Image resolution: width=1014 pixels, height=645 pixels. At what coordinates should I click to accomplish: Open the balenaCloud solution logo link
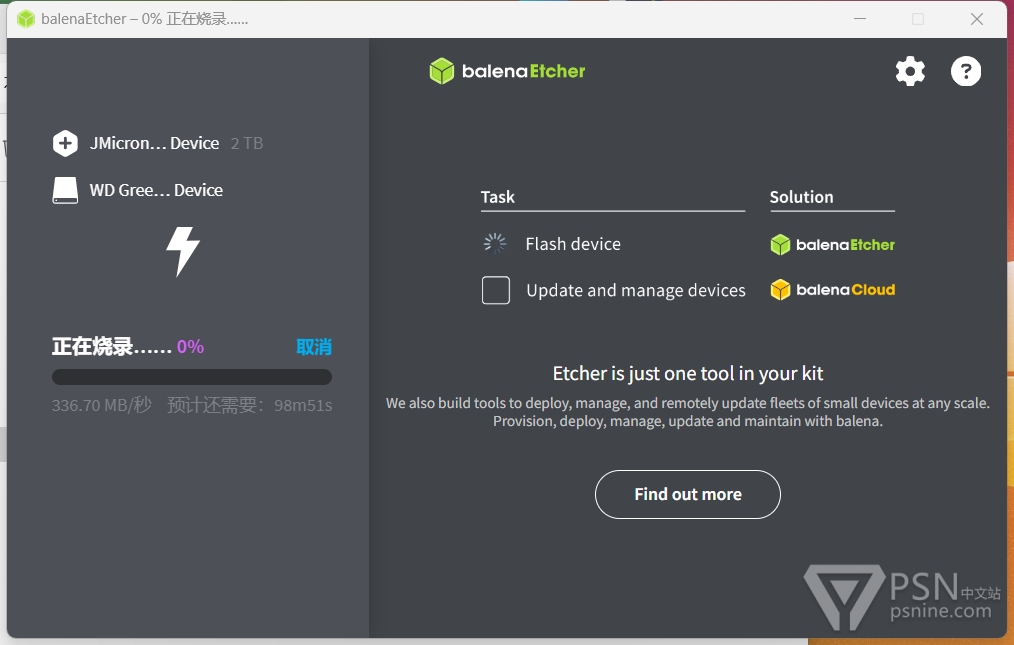(833, 290)
